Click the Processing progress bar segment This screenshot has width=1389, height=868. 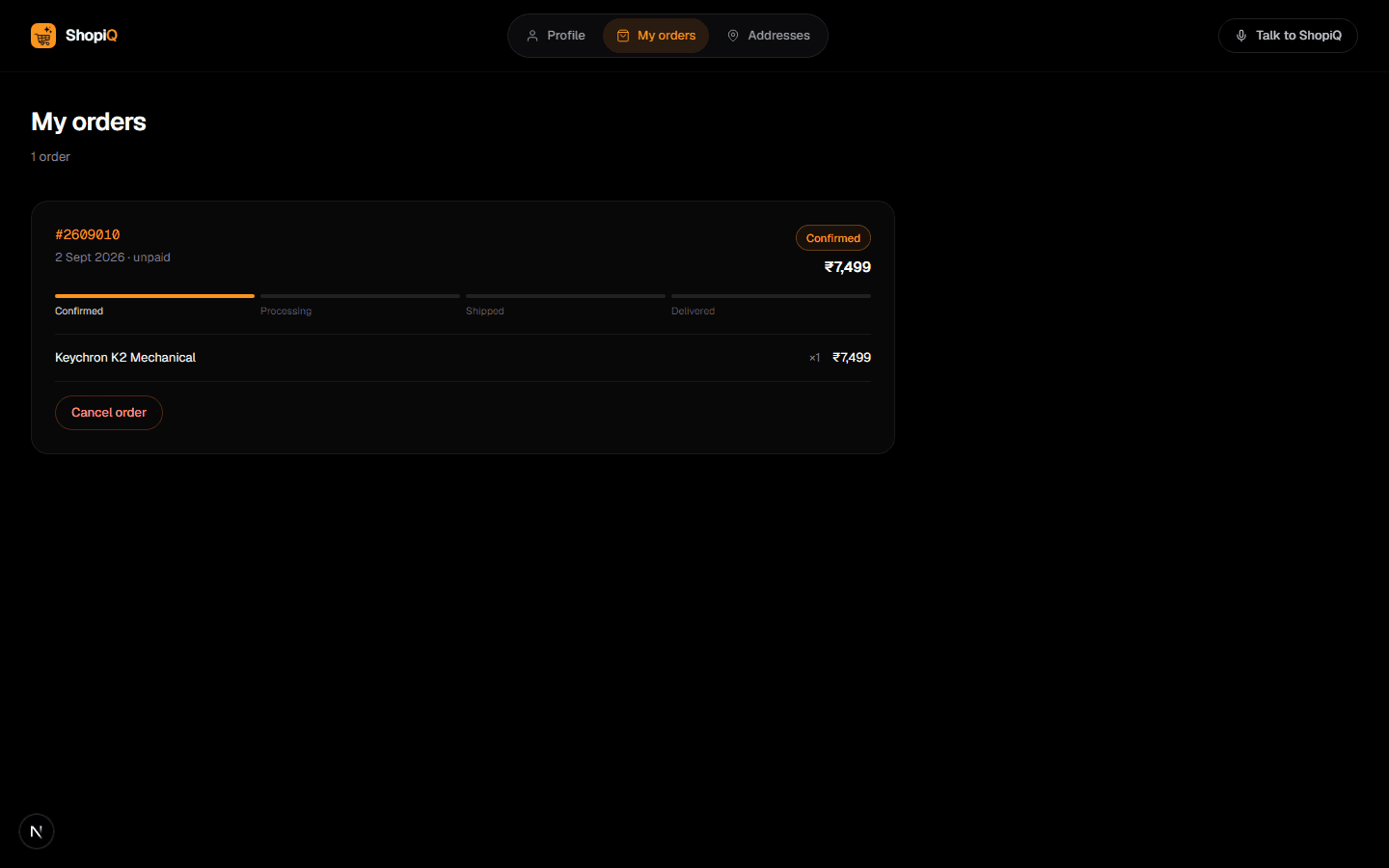pos(360,296)
